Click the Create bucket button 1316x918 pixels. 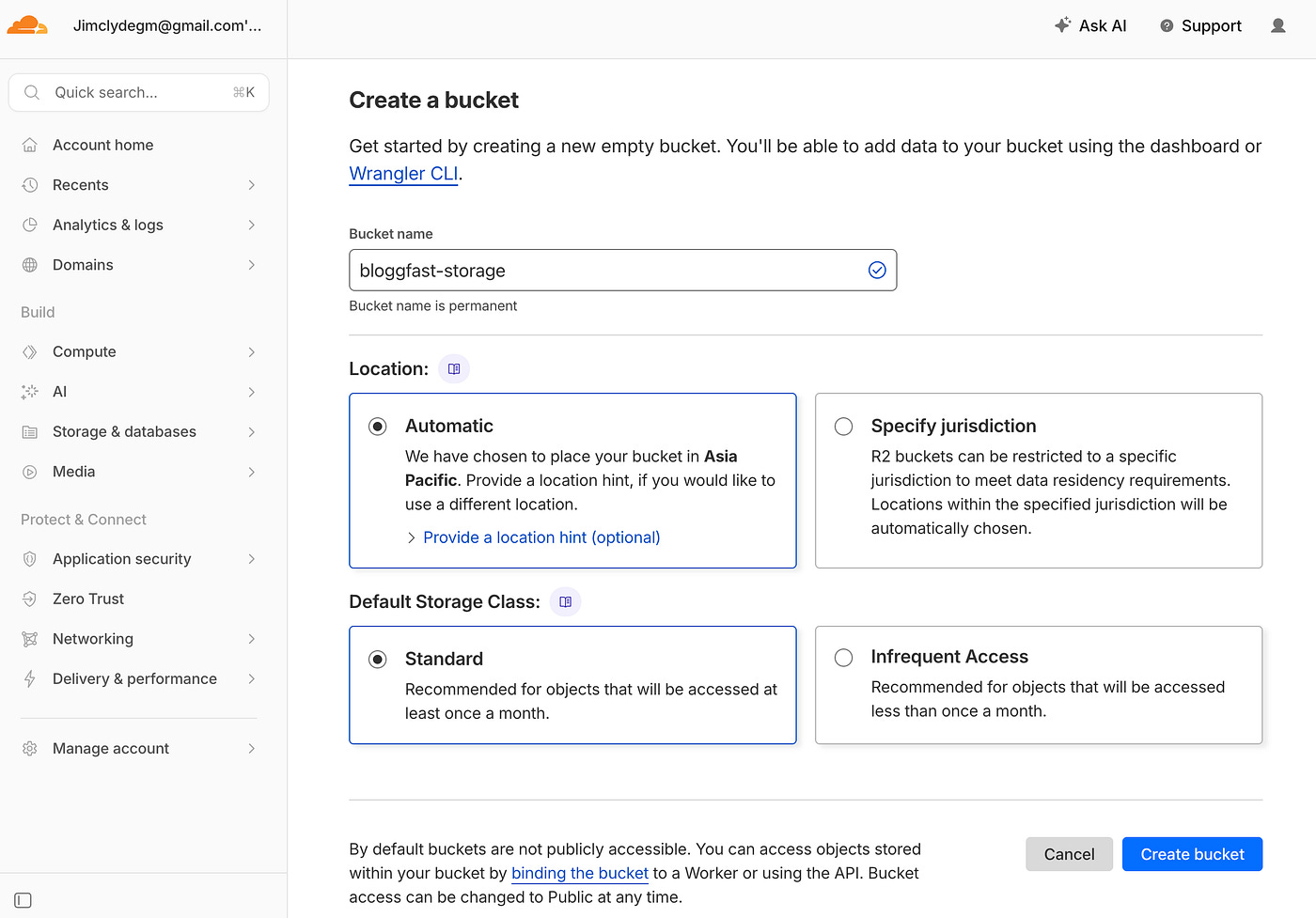[1192, 854]
